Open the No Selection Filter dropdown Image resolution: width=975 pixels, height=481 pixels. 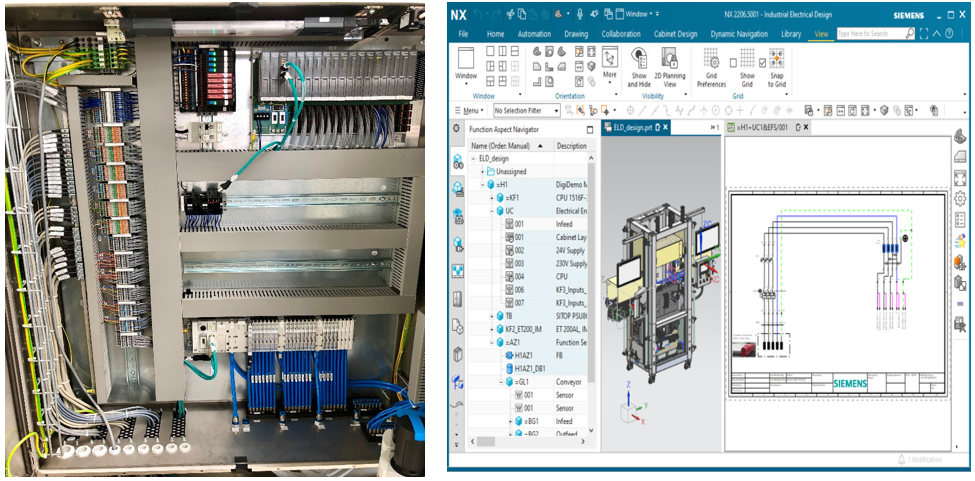click(x=527, y=111)
